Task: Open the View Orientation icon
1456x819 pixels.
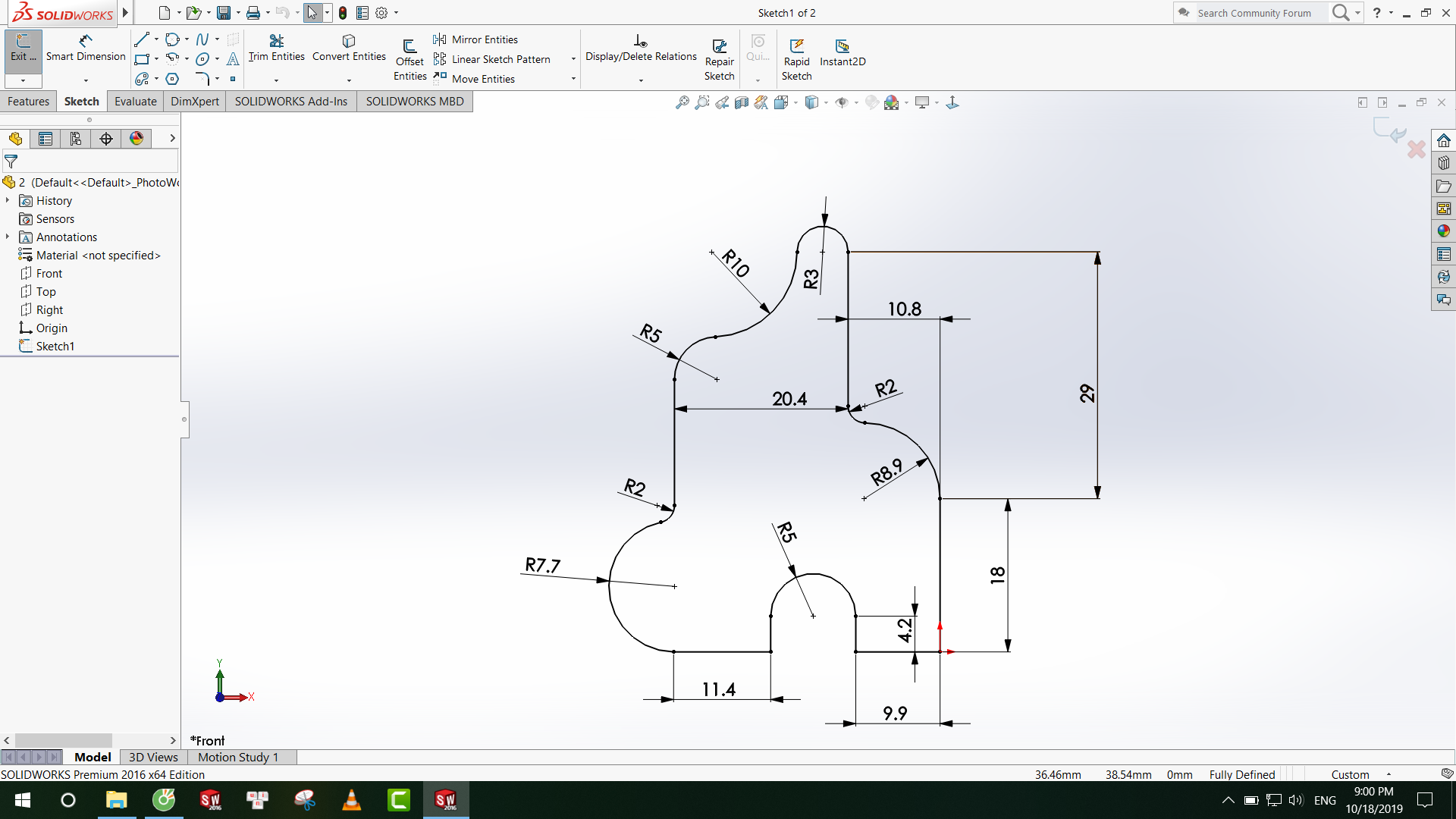Action: pos(782,102)
